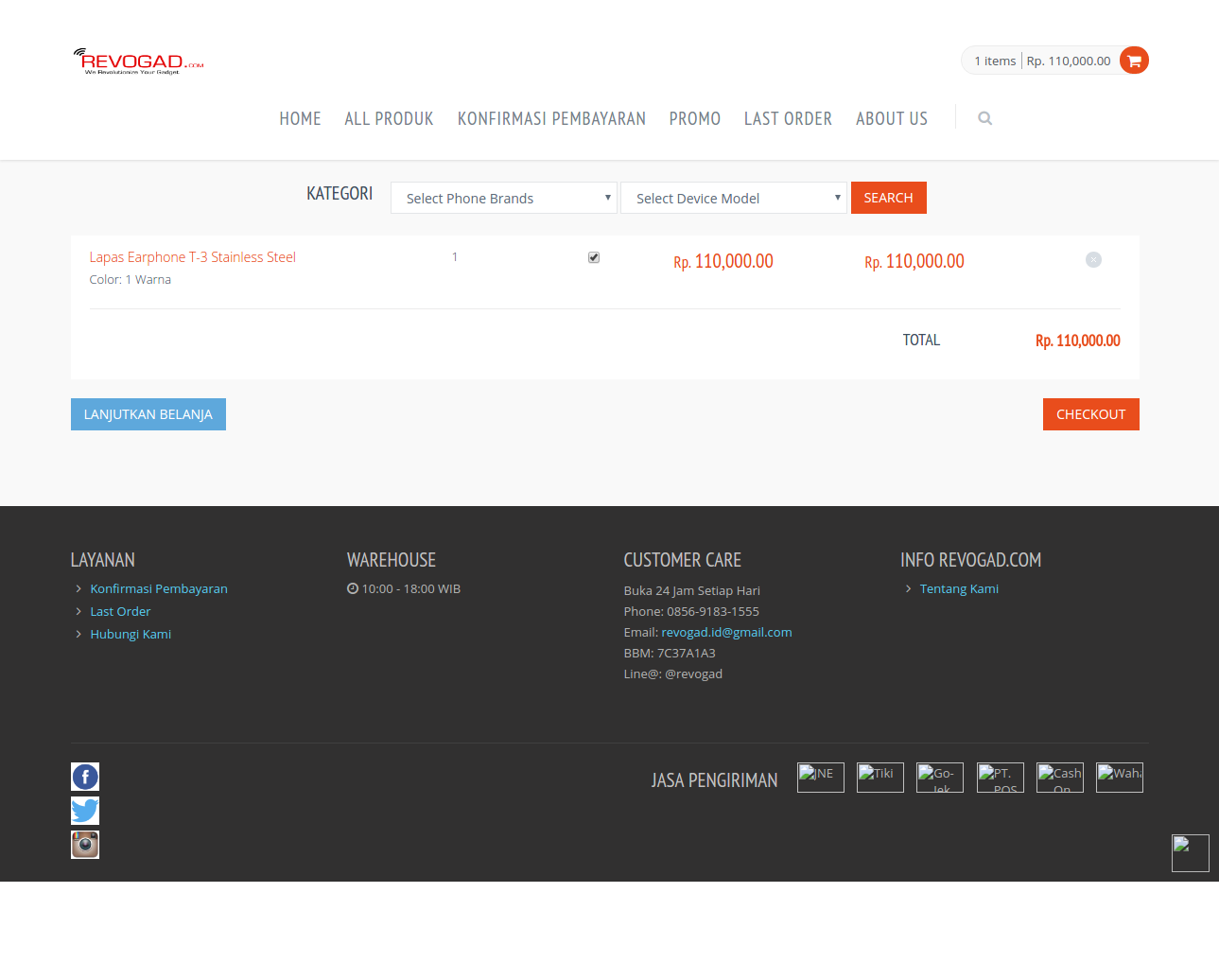Viewport: 1219px width, 980px height.
Task: Remove Lapas Earphone with the X button
Action: pos(1093,259)
